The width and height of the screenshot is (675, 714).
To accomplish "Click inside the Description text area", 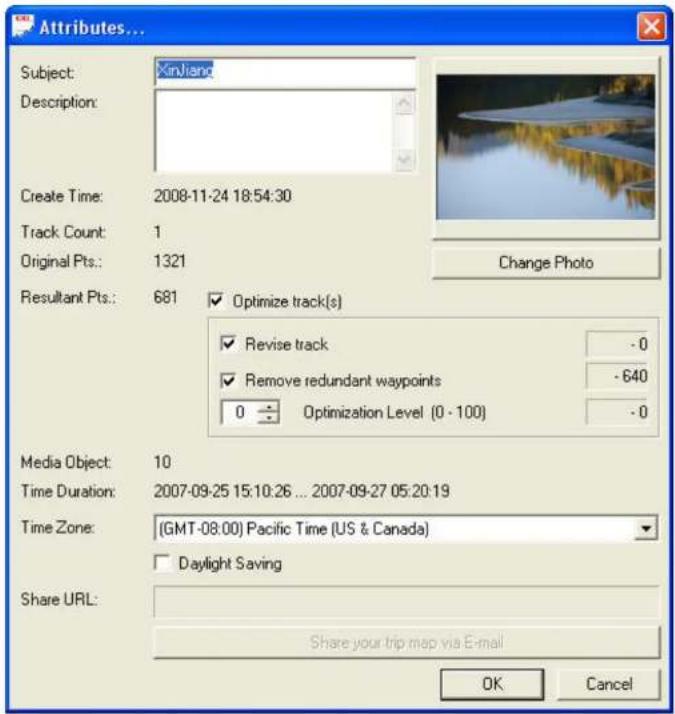I will tap(273, 131).
